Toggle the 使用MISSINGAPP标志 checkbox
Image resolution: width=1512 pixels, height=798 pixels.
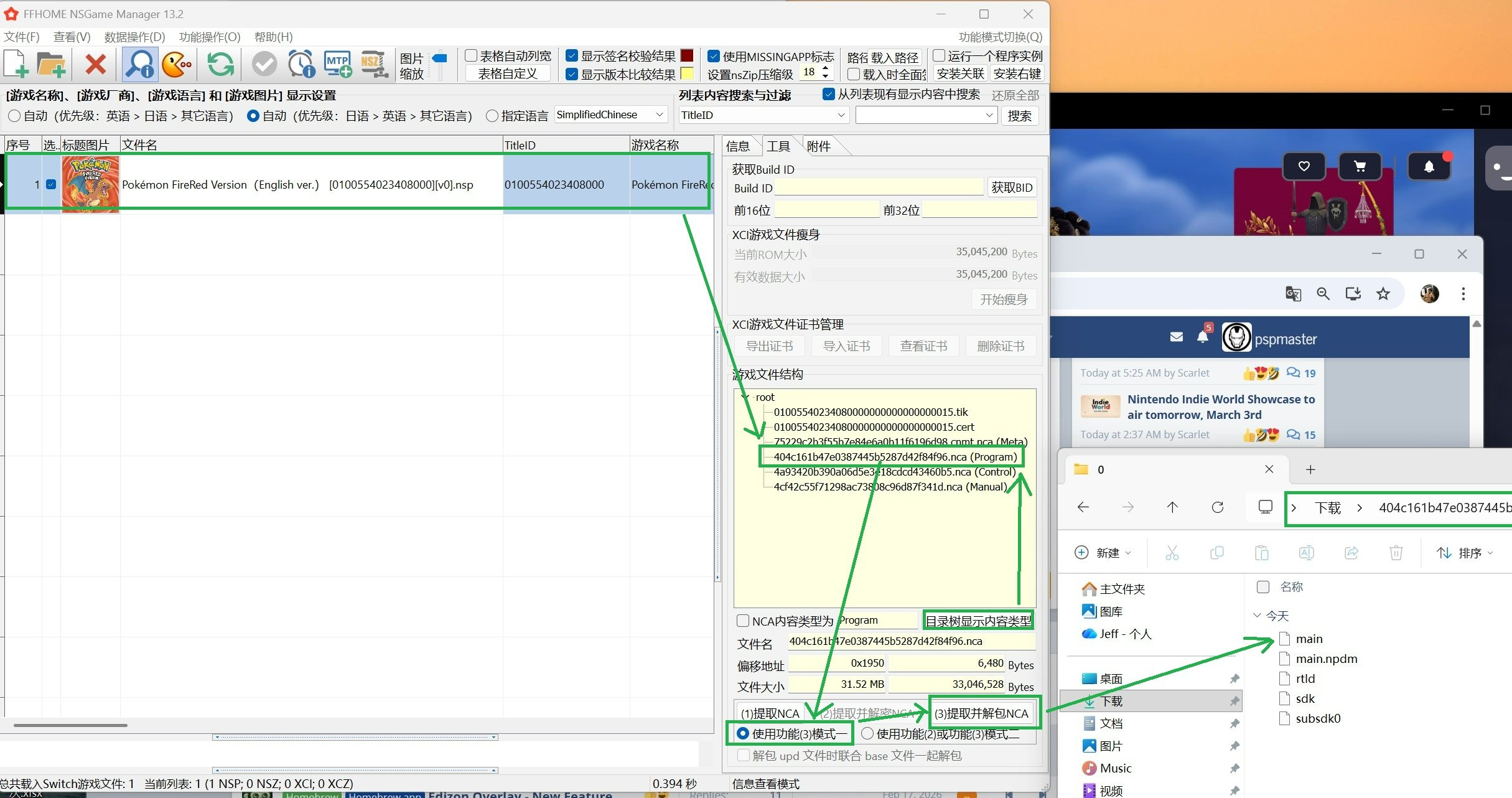(714, 56)
